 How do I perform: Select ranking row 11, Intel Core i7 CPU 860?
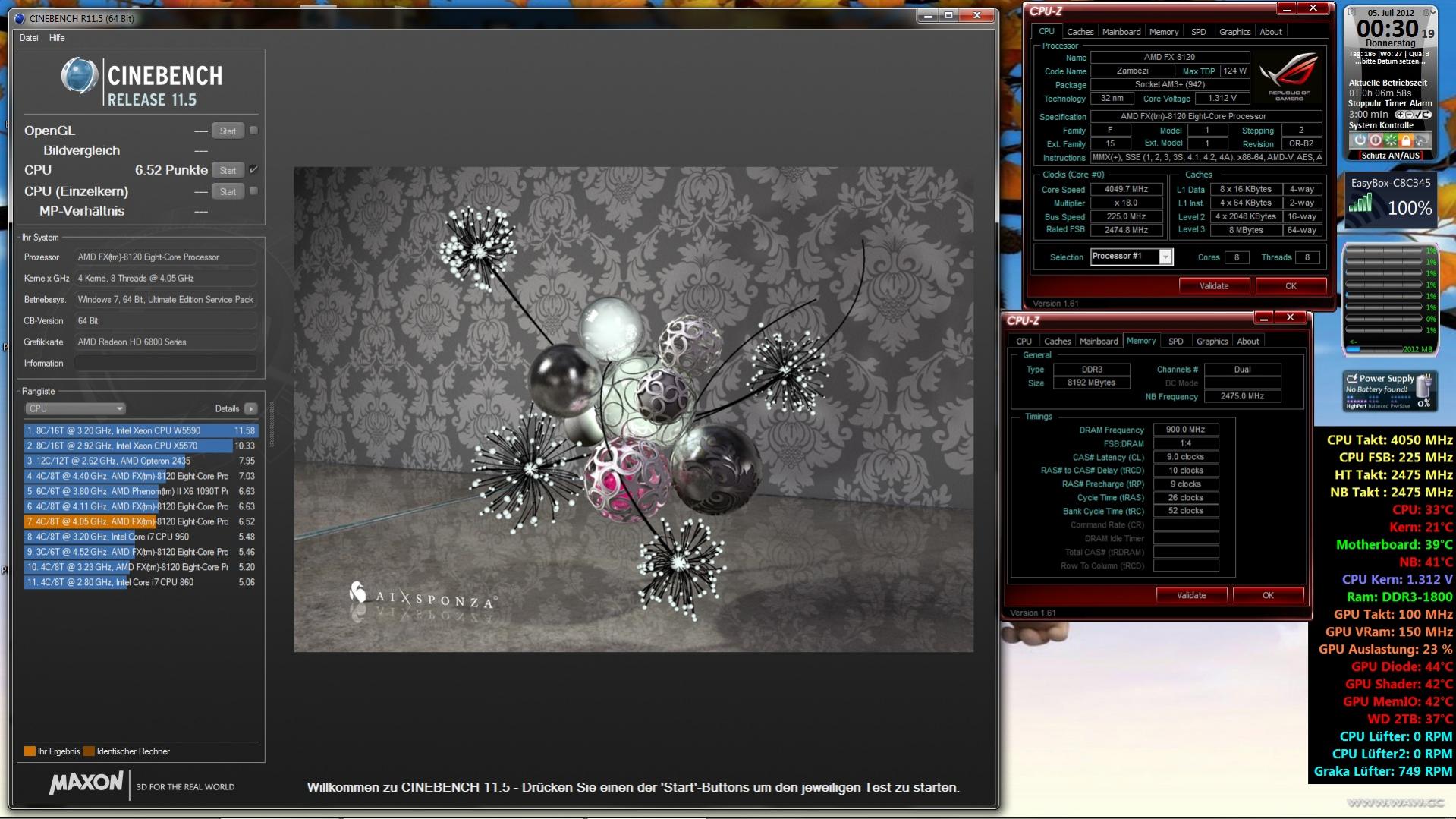click(x=141, y=582)
